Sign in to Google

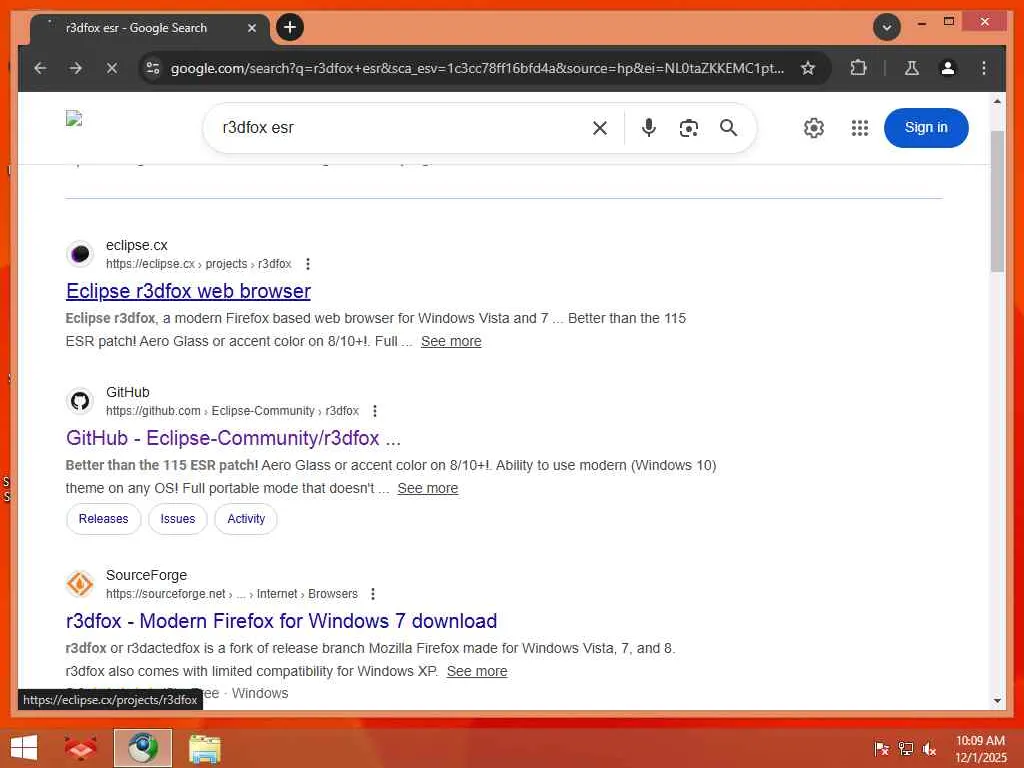926,127
